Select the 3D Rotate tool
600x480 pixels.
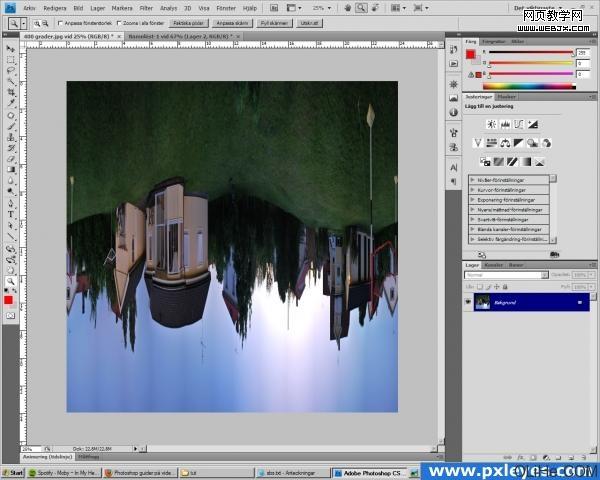coord(10,249)
